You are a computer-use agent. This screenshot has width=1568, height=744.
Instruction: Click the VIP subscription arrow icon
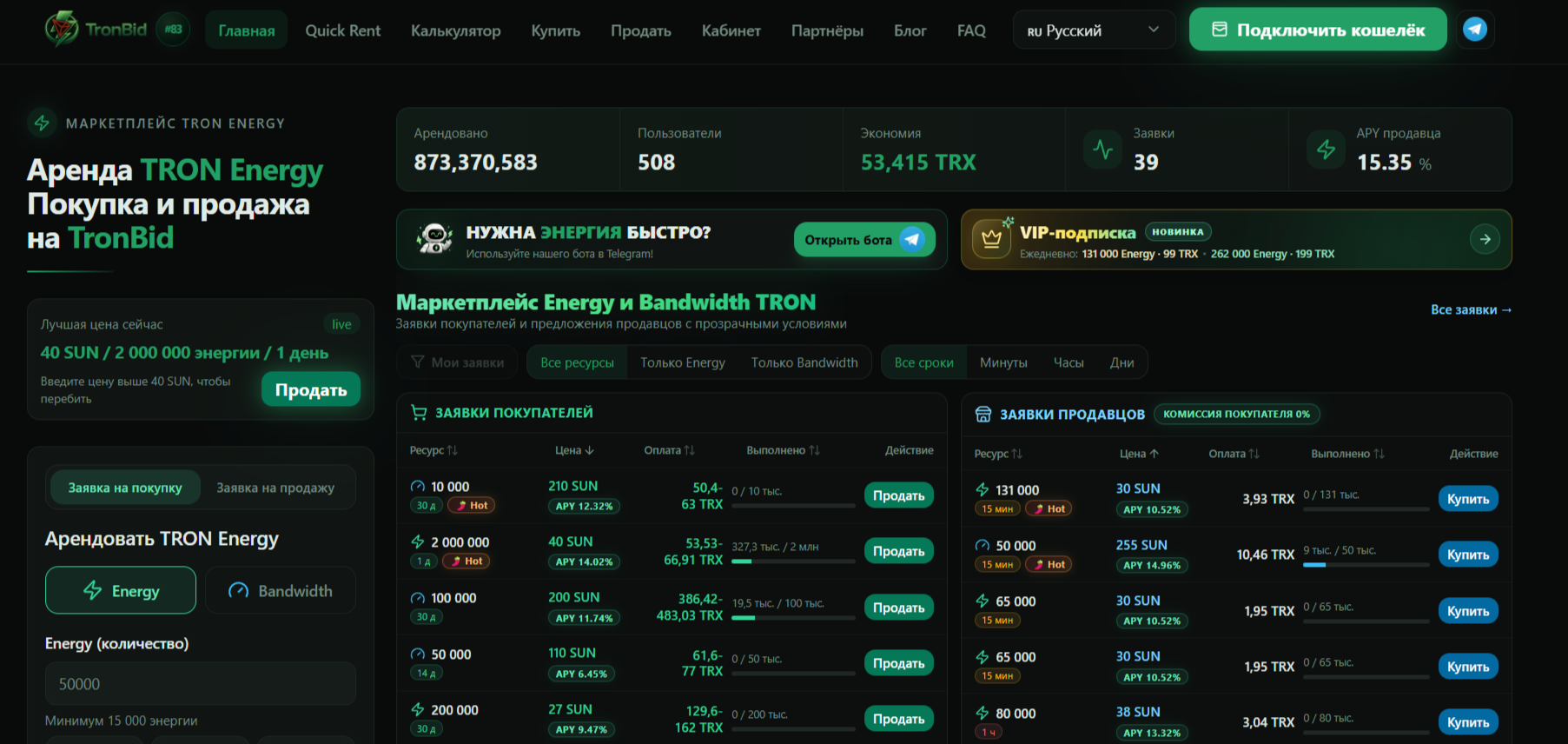point(1485,239)
